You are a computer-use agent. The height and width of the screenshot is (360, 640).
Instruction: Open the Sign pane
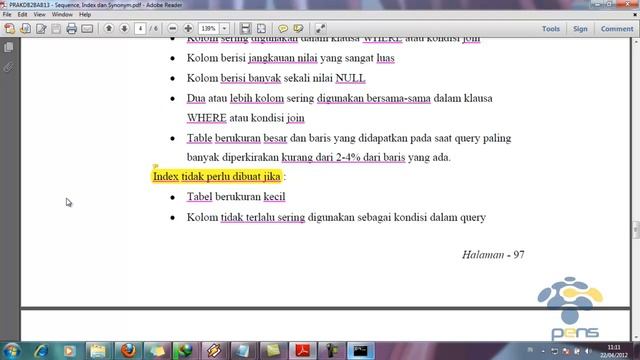(x=580, y=29)
